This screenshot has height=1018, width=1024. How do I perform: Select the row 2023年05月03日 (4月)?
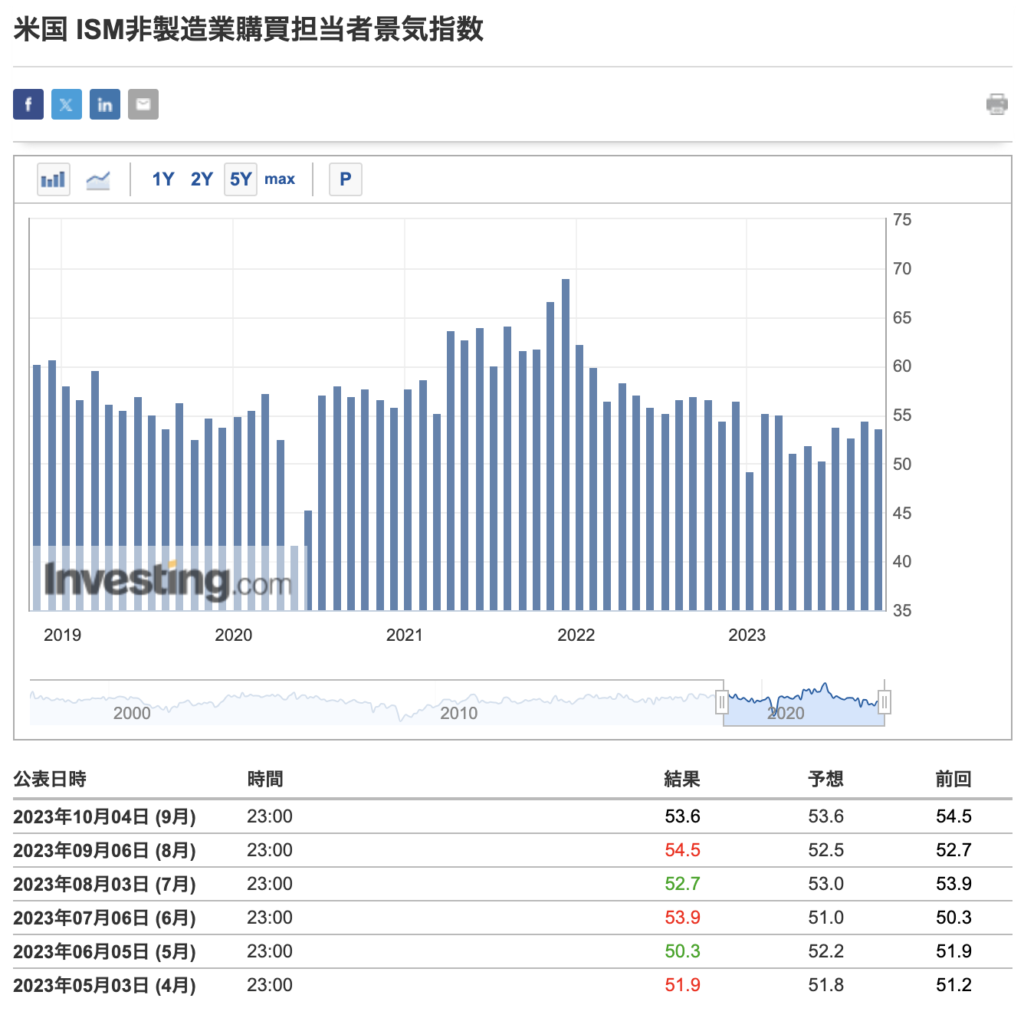pos(513,985)
